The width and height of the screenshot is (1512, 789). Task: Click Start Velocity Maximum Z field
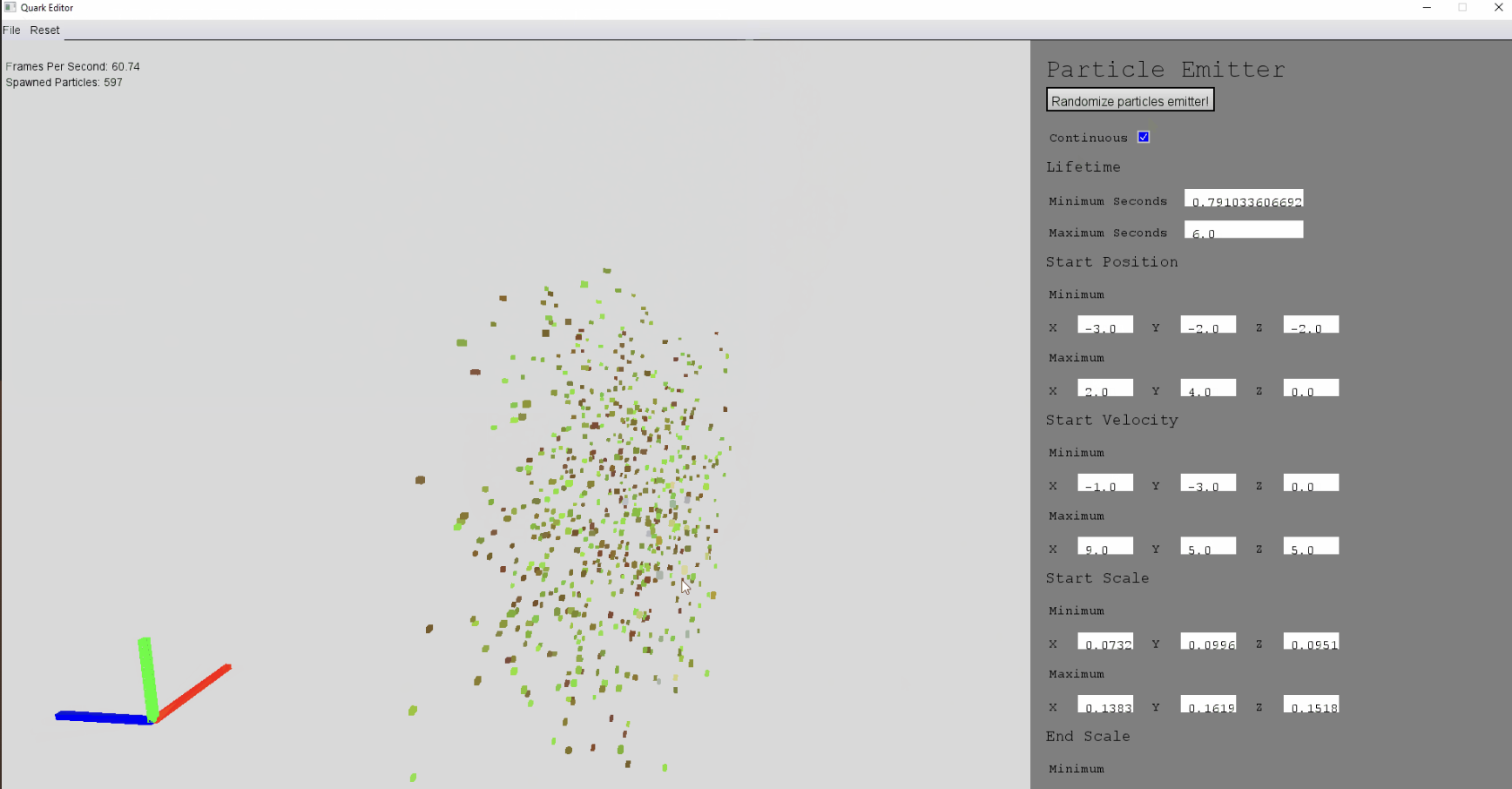point(1310,547)
